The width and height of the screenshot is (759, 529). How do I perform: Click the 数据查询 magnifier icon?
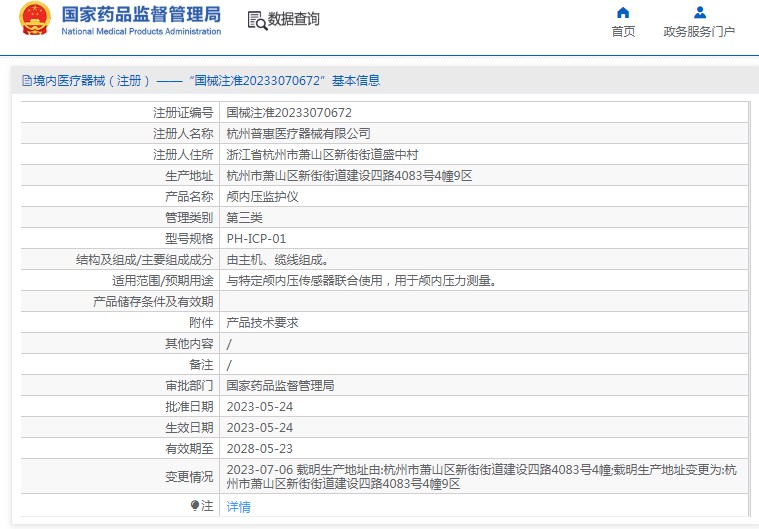(x=256, y=20)
